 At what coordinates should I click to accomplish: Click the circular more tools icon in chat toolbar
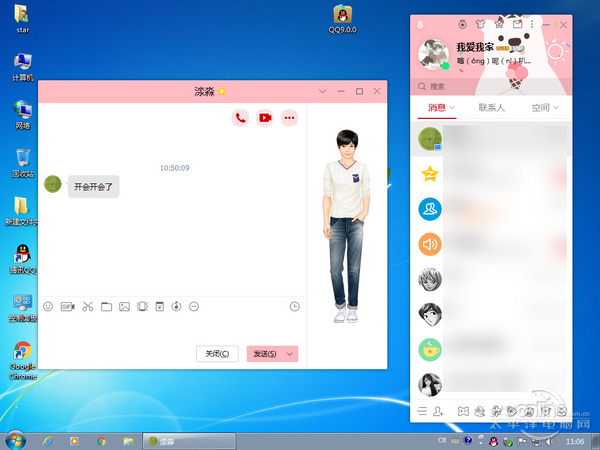click(194, 307)
